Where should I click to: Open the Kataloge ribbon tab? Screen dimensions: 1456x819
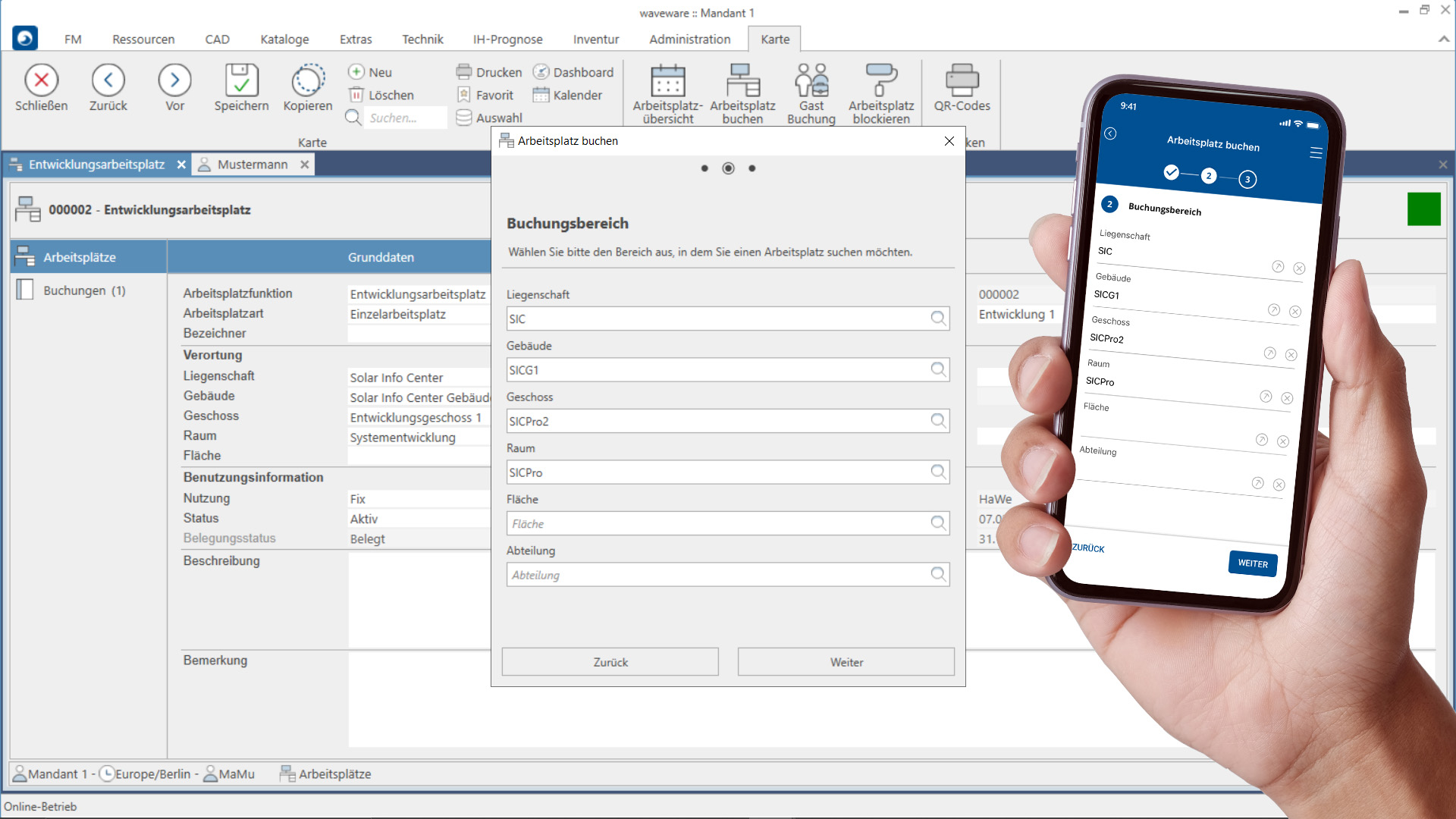pos(284,39)
